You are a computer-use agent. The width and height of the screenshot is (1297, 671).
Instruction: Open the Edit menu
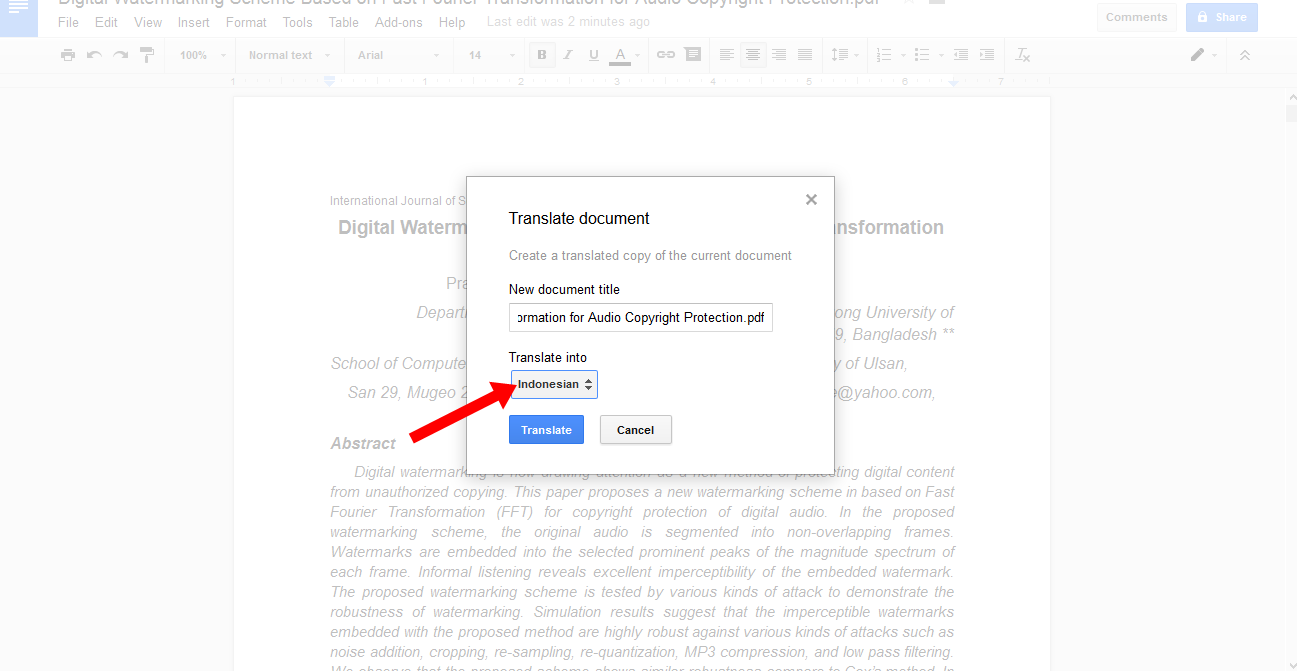(x=106, y=22)
